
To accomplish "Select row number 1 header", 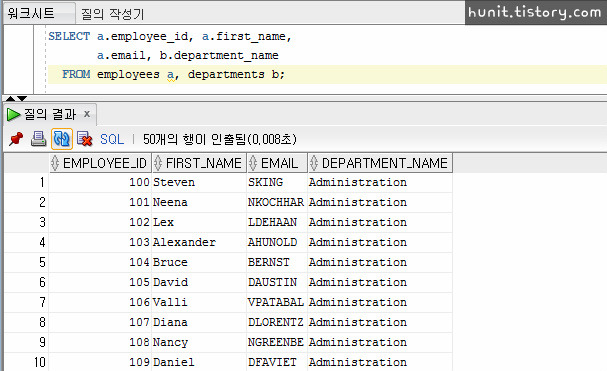I will pos(26,182).
